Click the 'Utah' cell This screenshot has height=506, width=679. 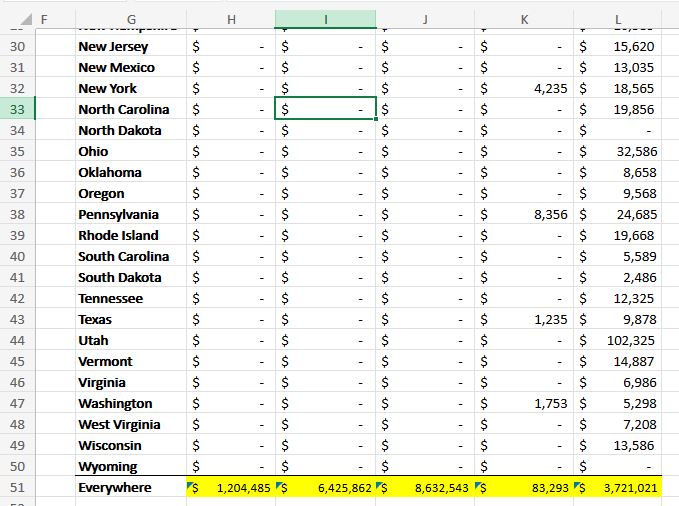point(131,341)
